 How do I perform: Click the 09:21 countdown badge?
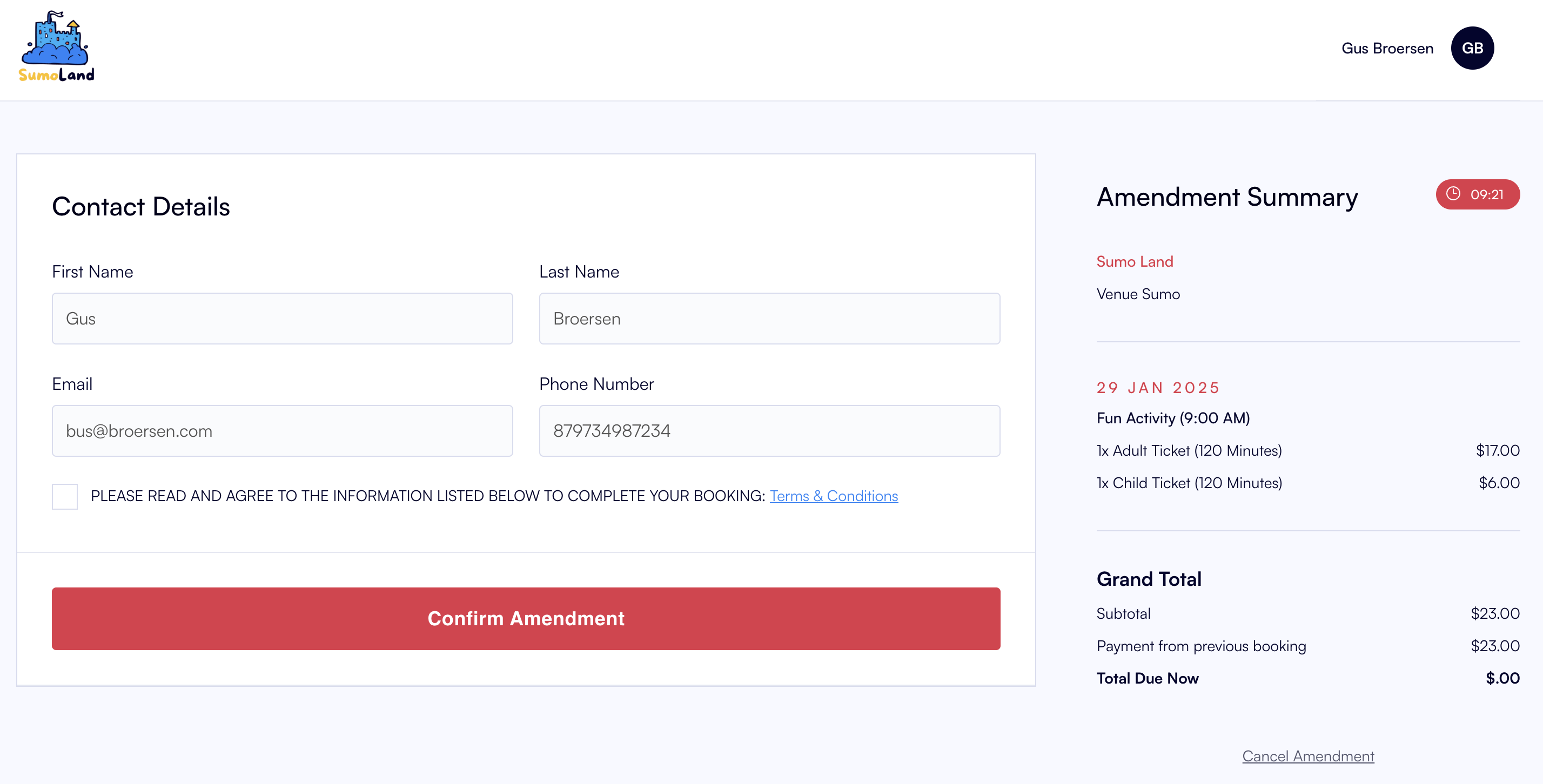(x=1477, y=194)
